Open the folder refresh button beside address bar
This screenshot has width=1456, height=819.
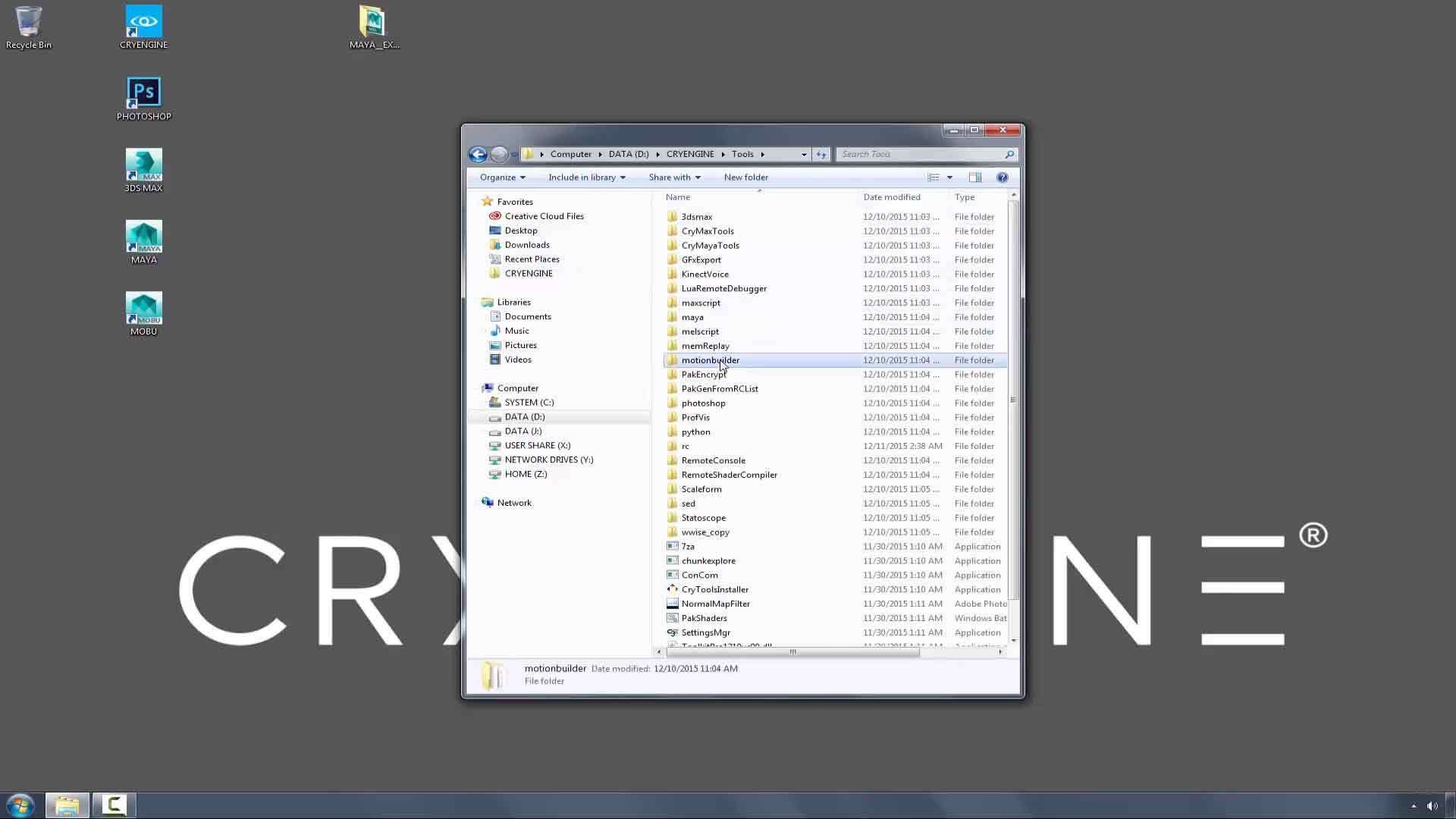(x=821, y=154)
